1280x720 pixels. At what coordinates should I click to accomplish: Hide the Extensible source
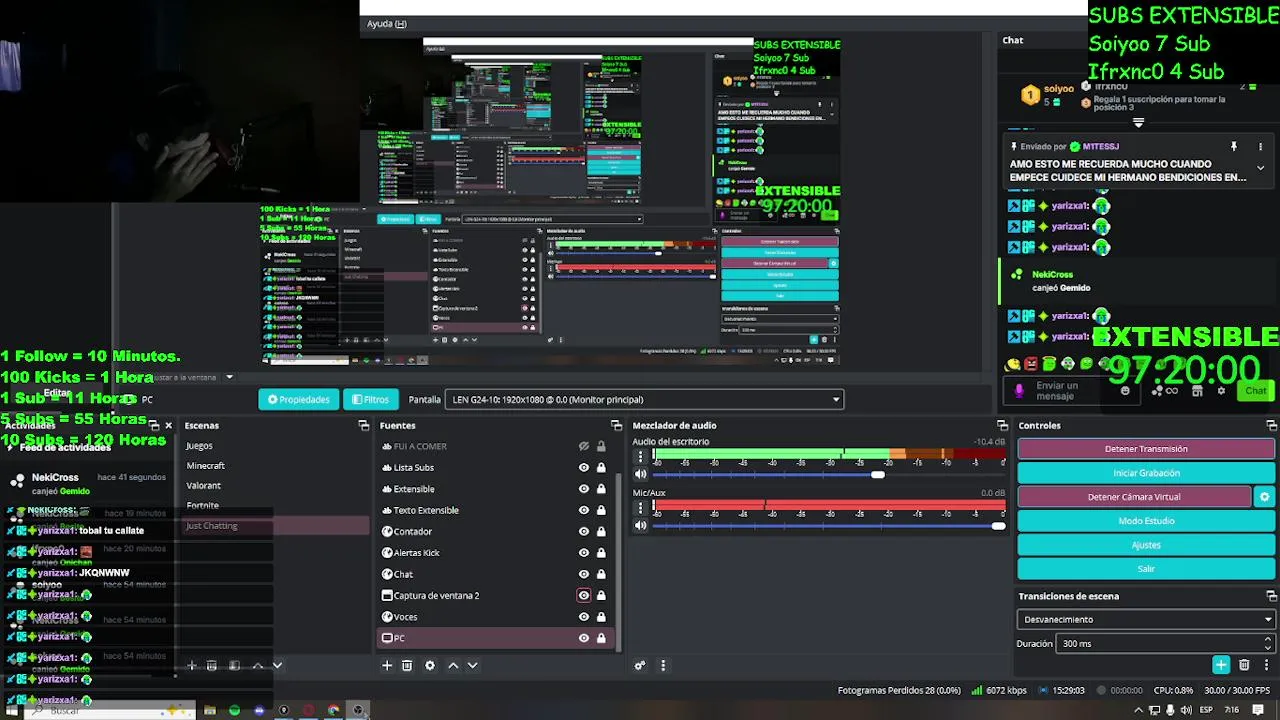tap(584, 489)
